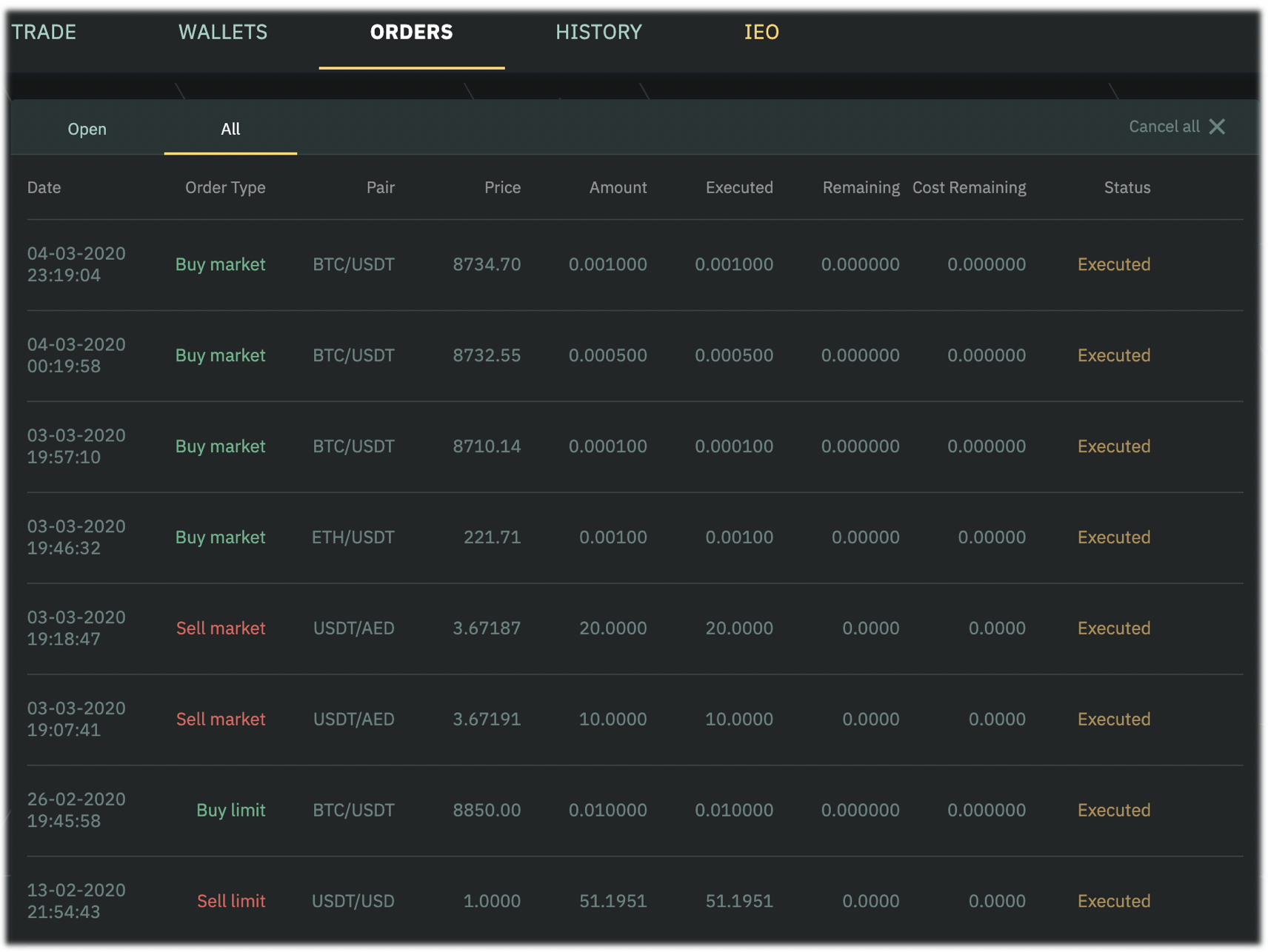
Task: Click the price 8710.14
Action: point(487,446)
